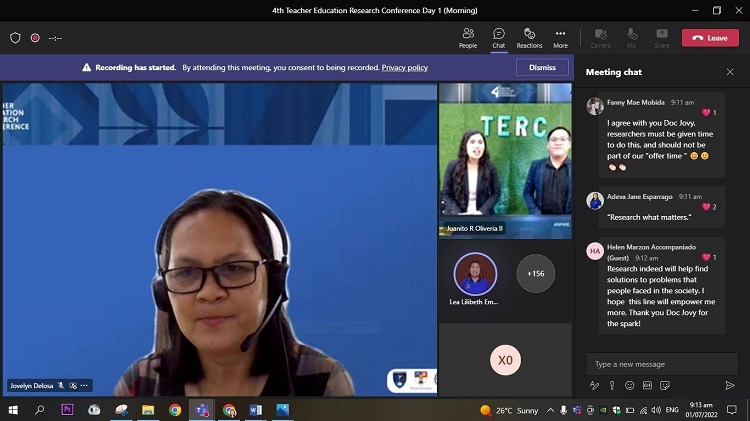The width and height of the screenshot is (750, 421).
Task: Open more options next to Jovelyn Delosa
Action: coord(84,385)
